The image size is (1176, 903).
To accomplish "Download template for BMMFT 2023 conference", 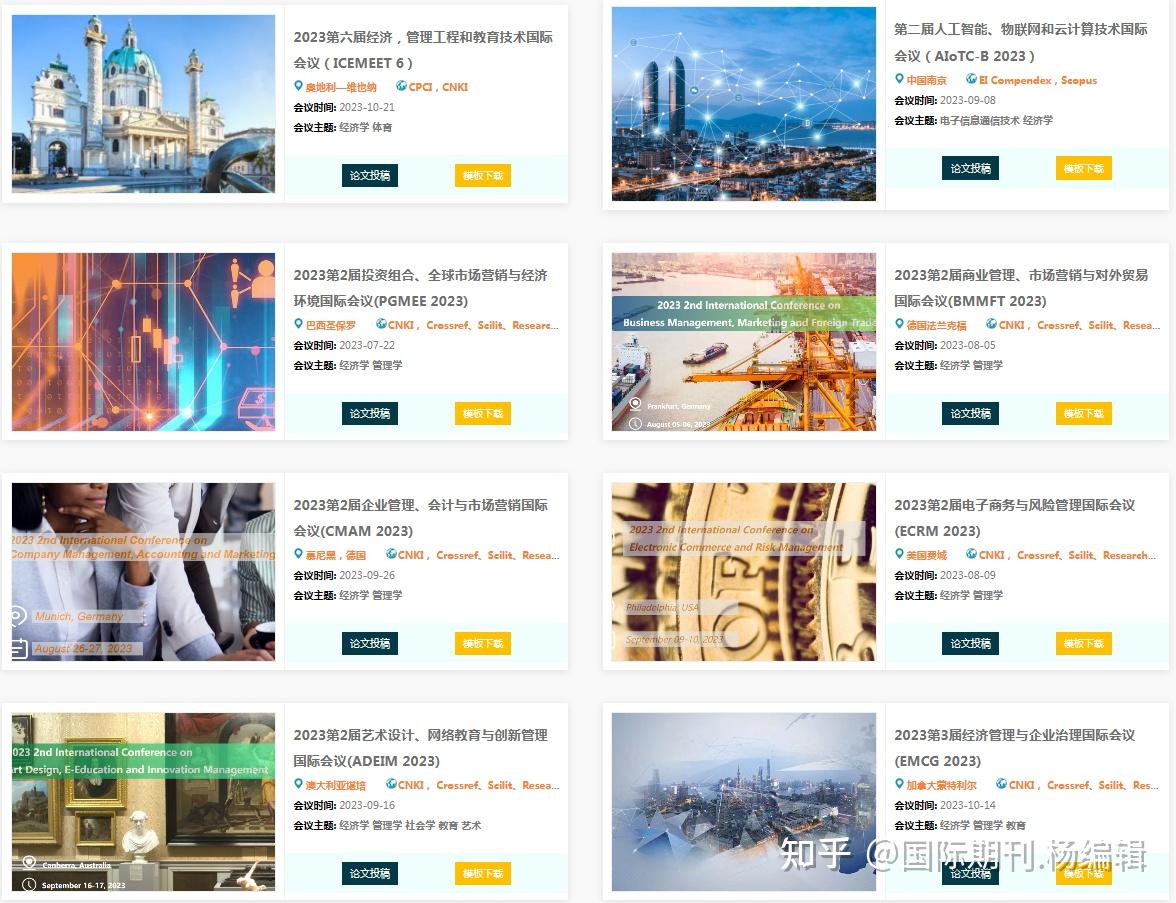I will [x=1084, y=413].
